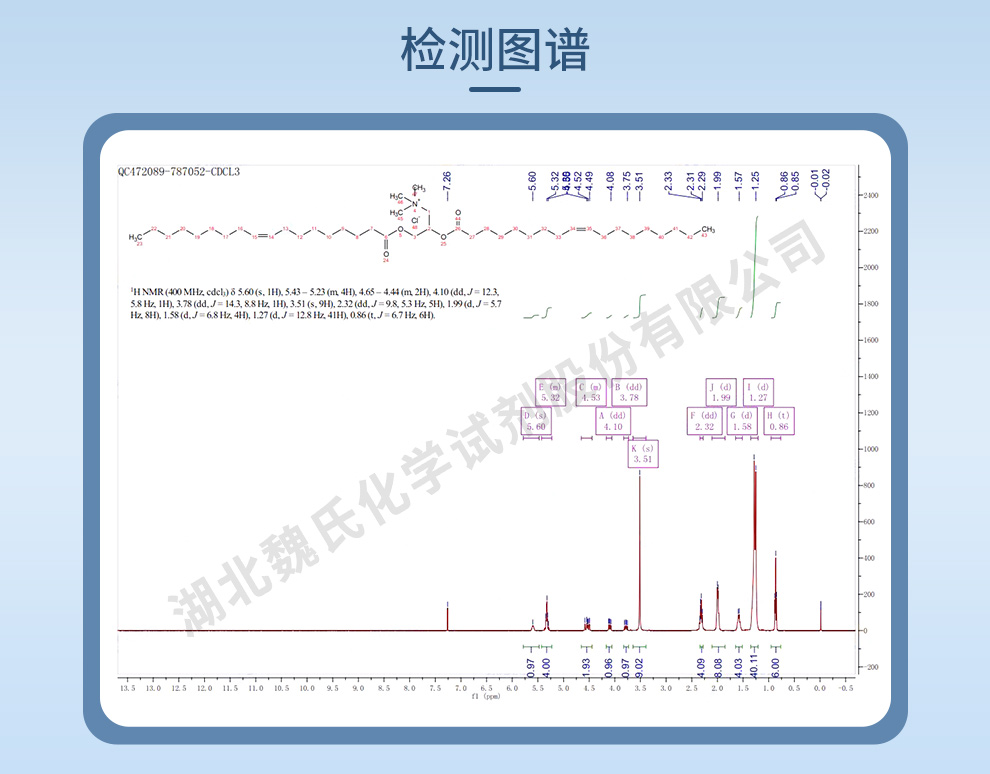Click the 7.26 solvent peak label

tap(447, 182)
